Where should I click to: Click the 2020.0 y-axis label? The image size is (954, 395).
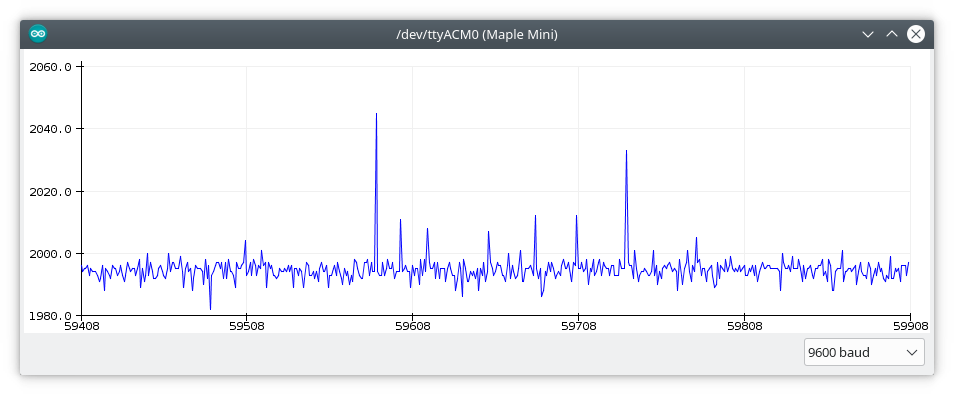[50, 192]
